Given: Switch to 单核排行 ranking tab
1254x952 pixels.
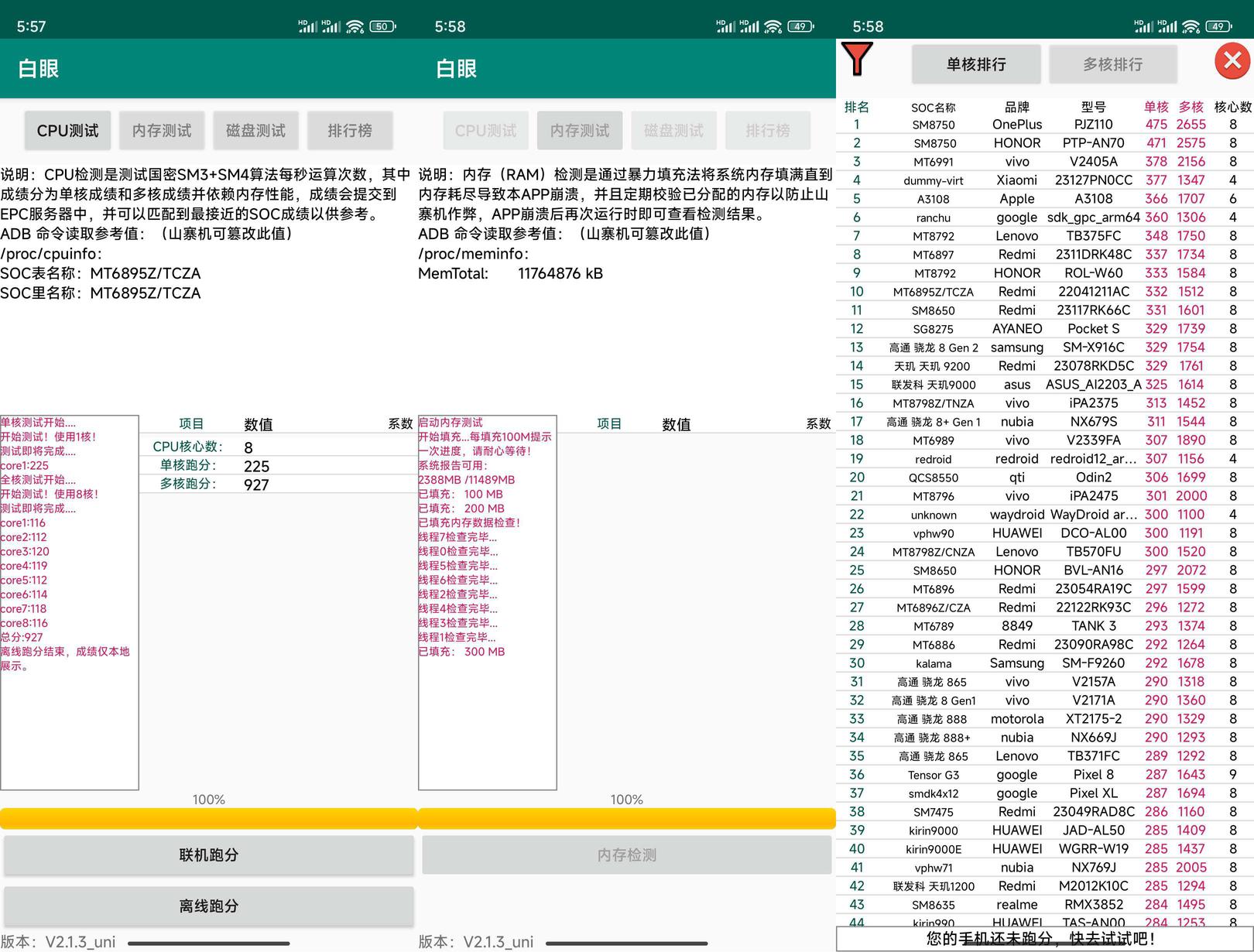Looking at the screenshot, I should [976, 64].
